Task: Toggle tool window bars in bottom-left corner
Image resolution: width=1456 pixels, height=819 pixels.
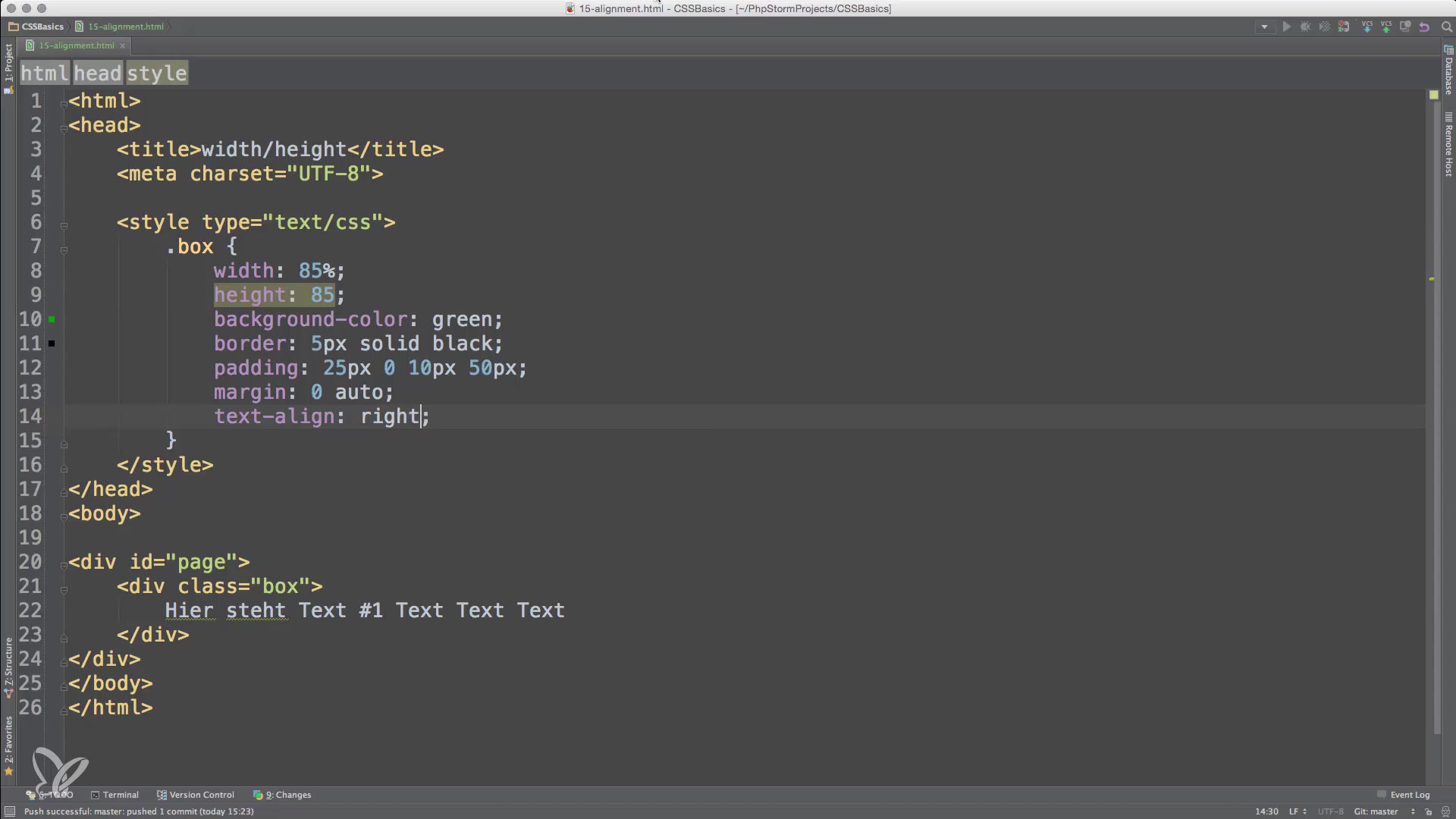Action: tap(10, 811)
